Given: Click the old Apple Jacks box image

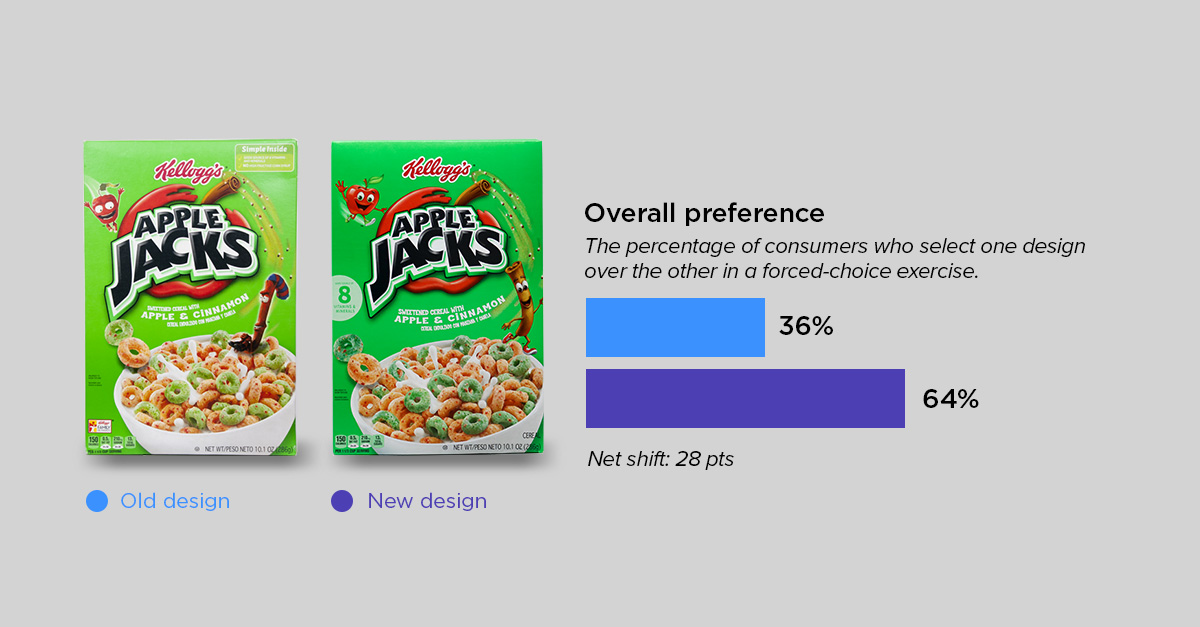Looking at the screenshot, I should 191,299.
